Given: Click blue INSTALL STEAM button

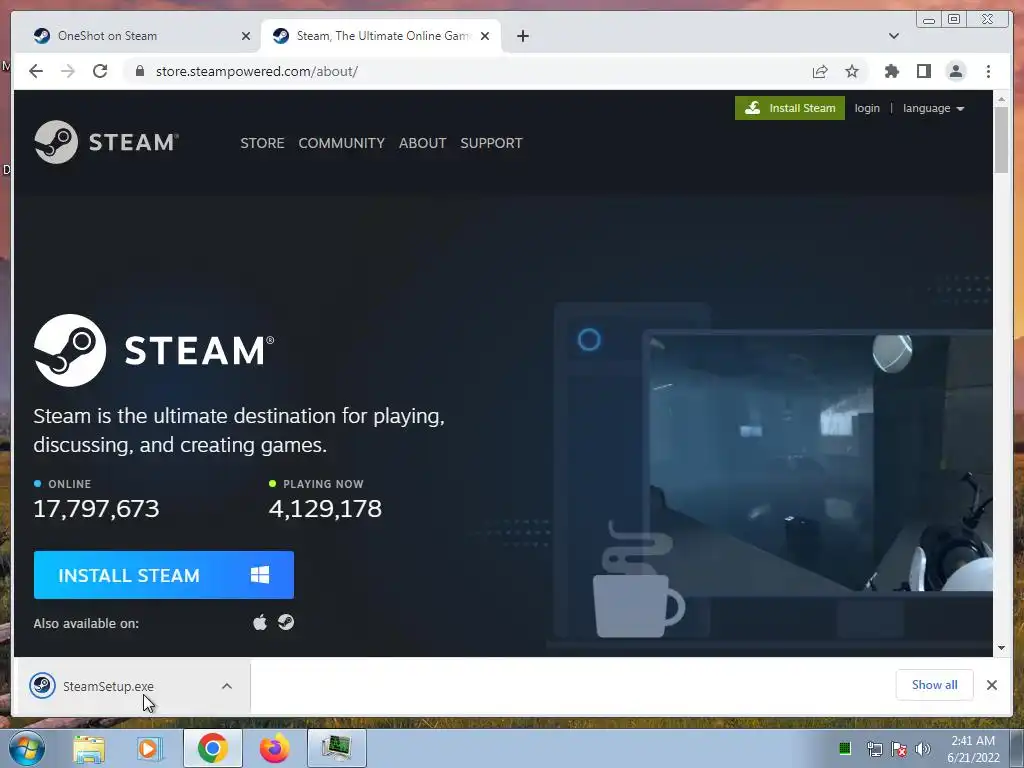Looking at the screenshot, I should point(164,575).
